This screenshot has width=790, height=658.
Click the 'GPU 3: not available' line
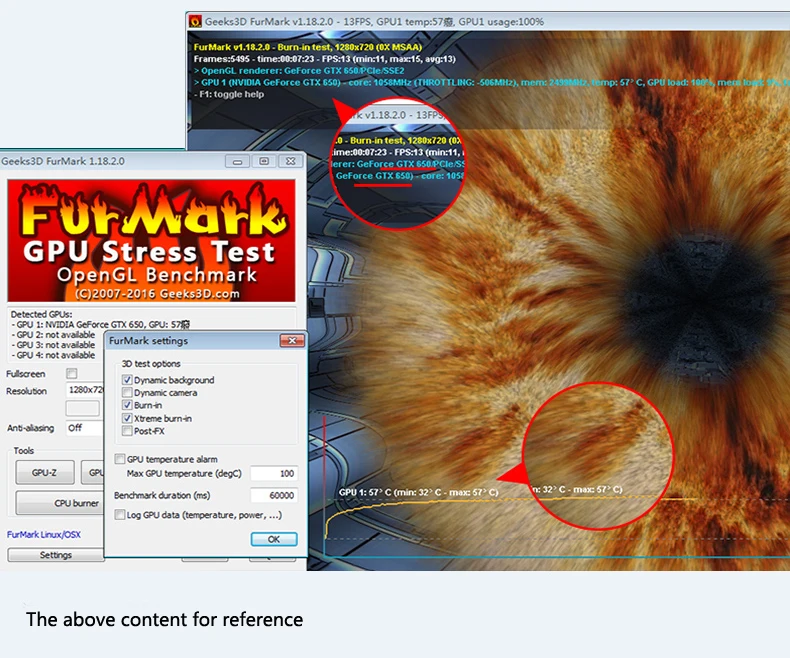click(x=53, y=345)
